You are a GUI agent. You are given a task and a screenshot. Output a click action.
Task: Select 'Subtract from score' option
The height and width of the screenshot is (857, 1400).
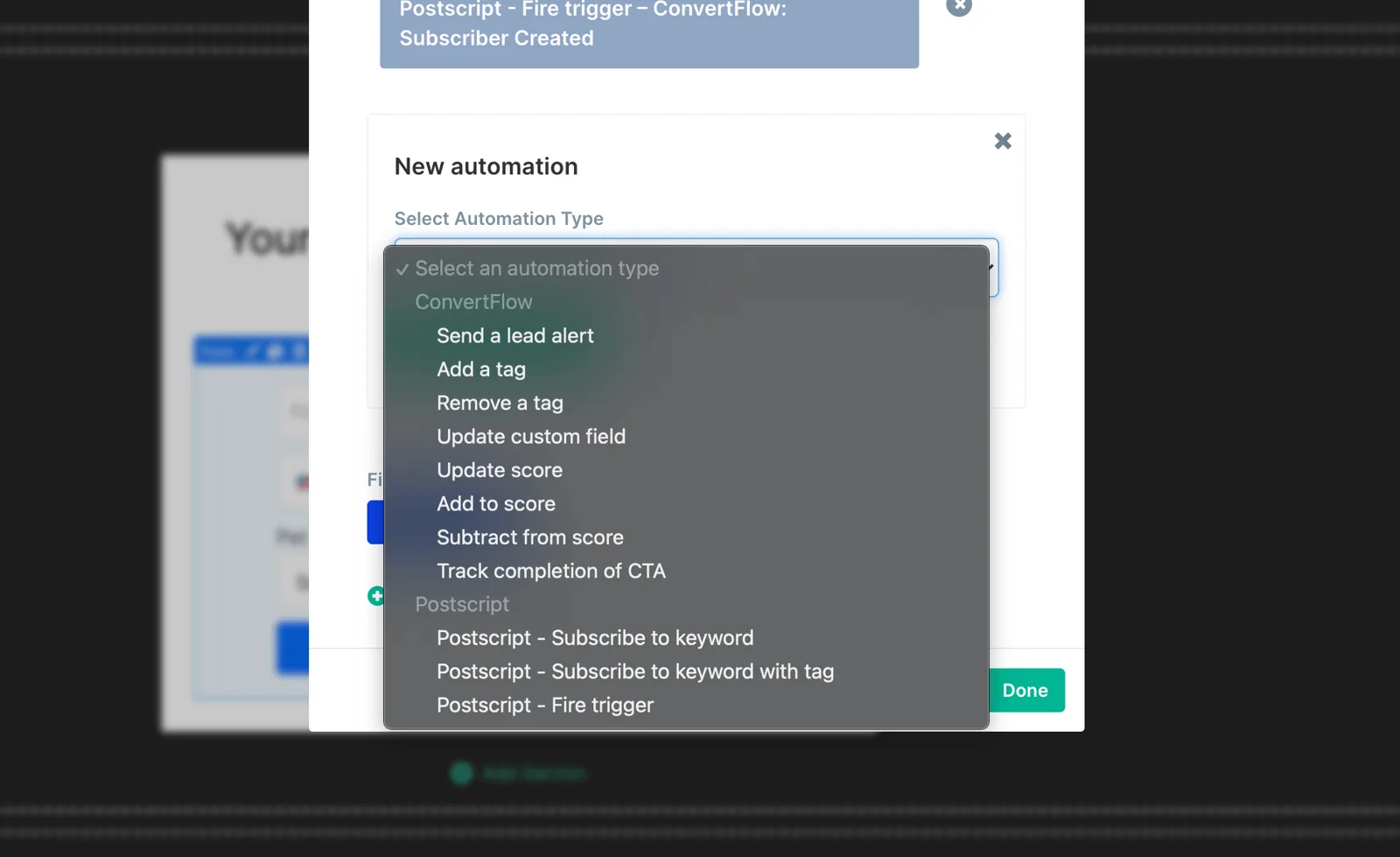(x=686, y=537)
